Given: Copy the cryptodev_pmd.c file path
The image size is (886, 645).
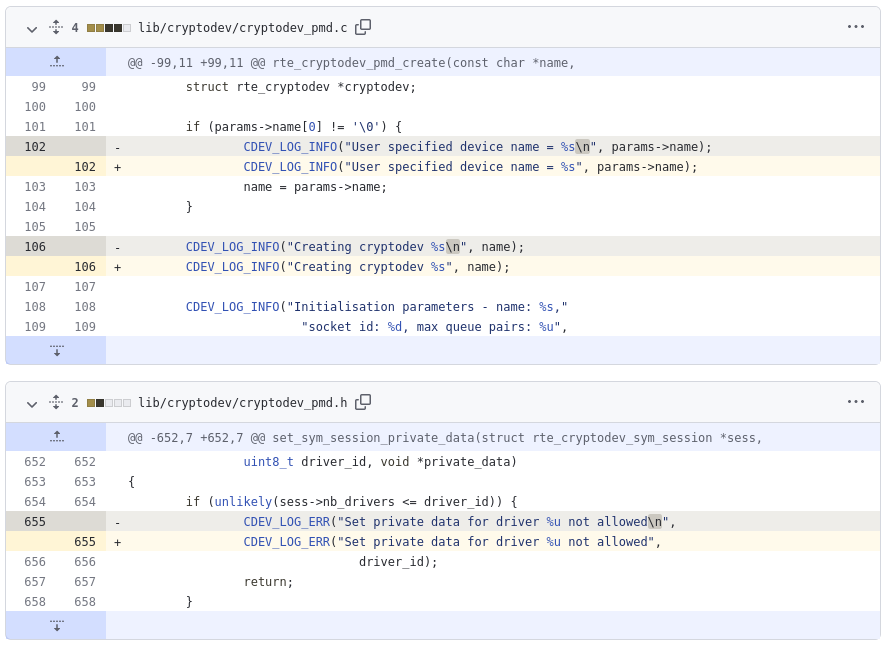Looking at the screenshot, I should coord(361,27).
